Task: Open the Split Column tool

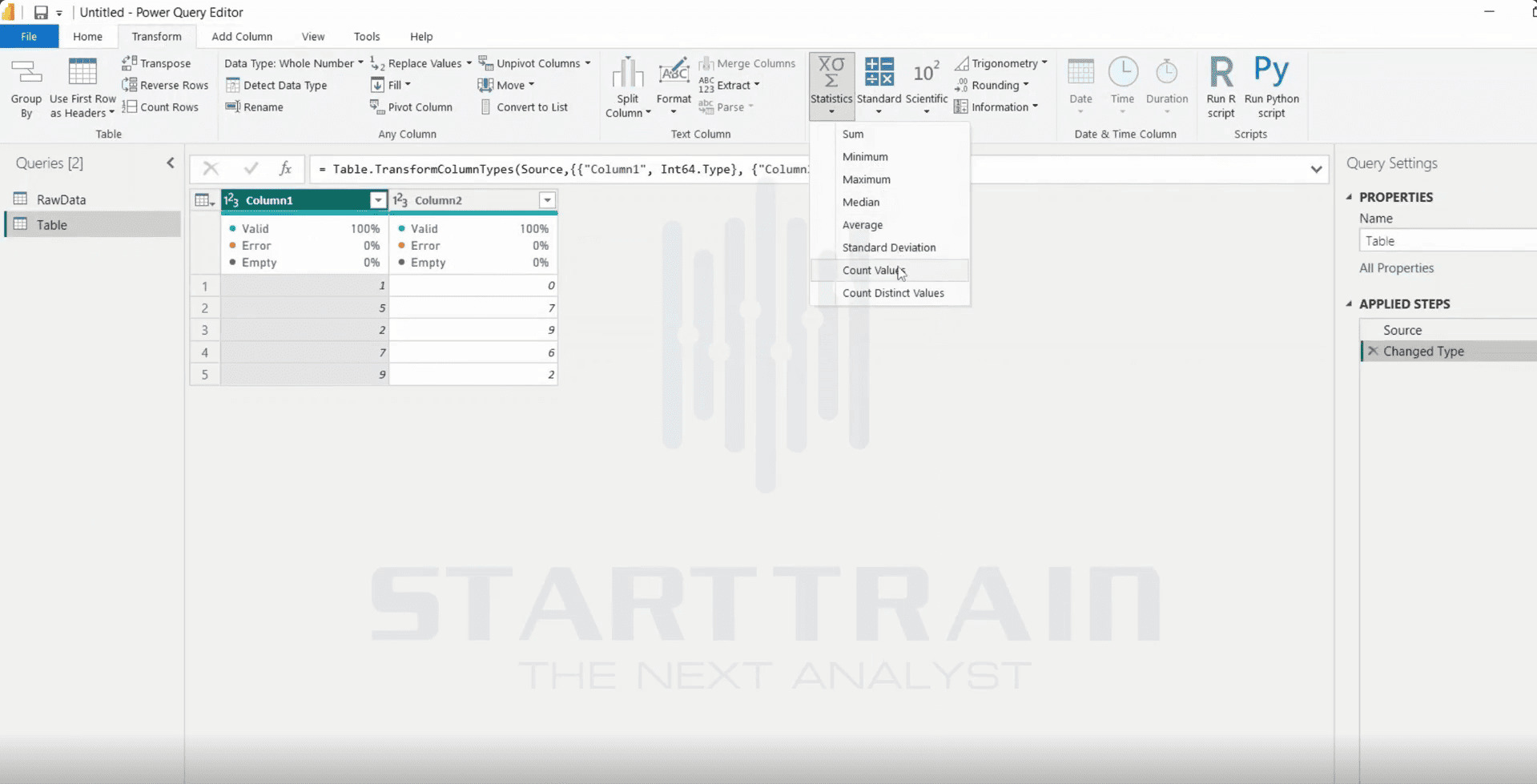Action: [627, 88]
